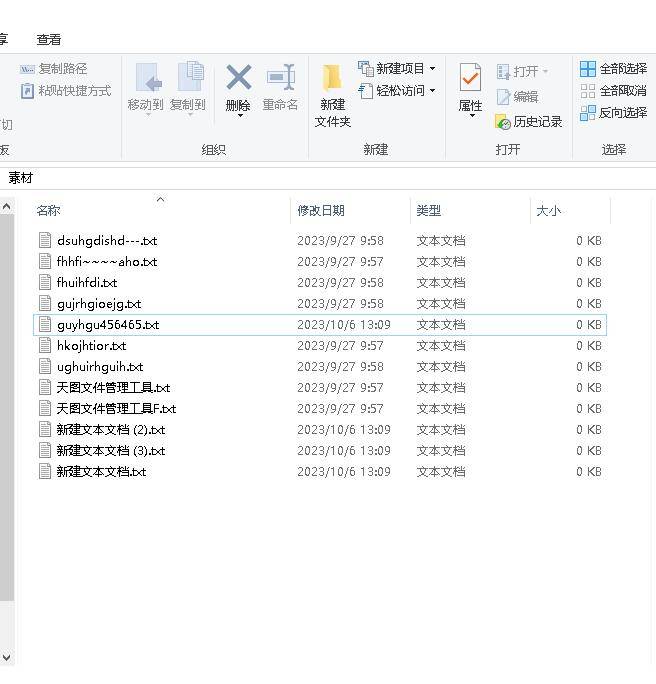Click the 复制路径 copy path icon
The image size is (656, 684).
[x=27, y=69]
